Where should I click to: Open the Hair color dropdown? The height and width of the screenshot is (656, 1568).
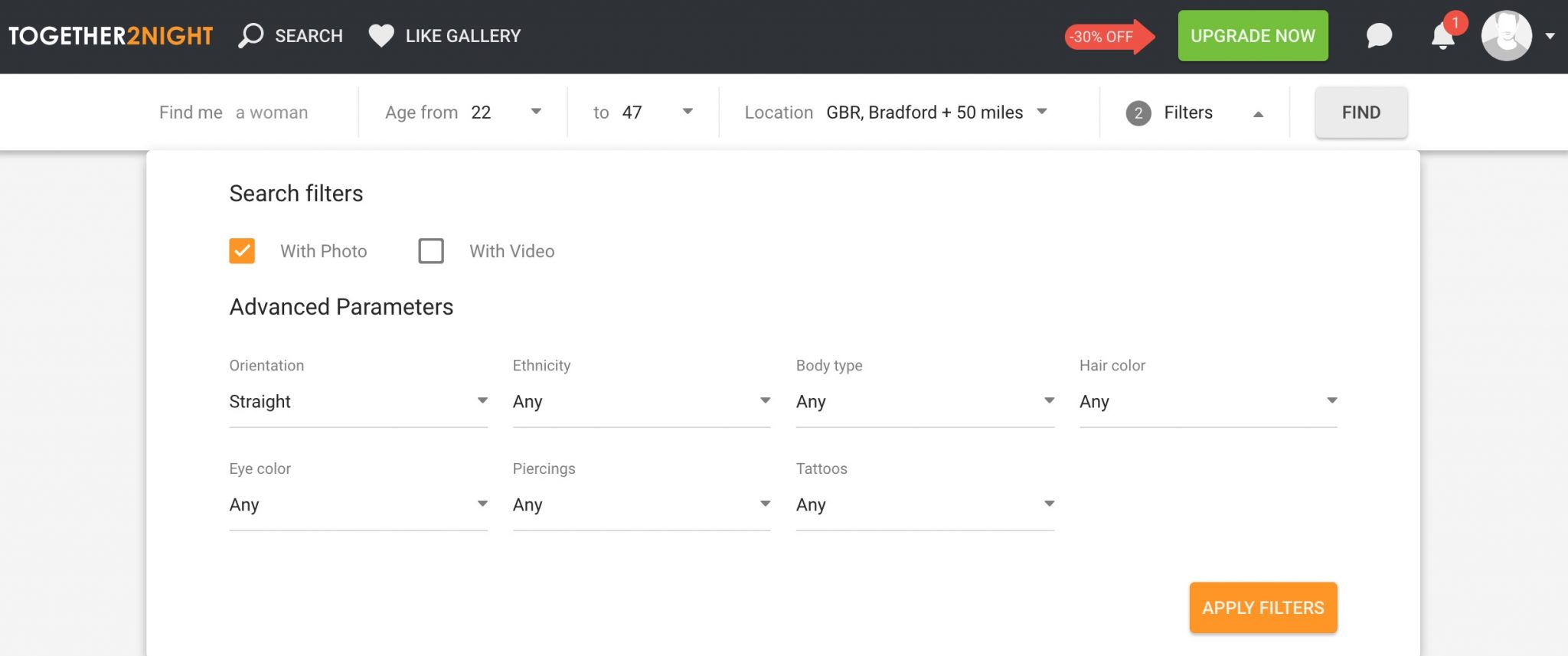[1208, 402]
